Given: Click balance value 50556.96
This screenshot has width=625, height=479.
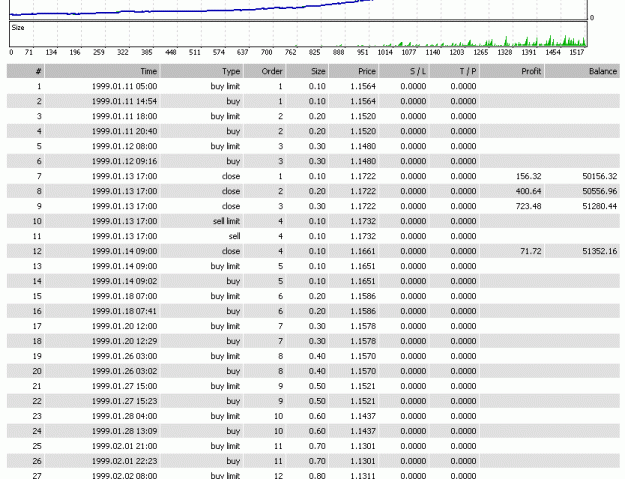Looking at the screenshot, I should pos(599,191).
